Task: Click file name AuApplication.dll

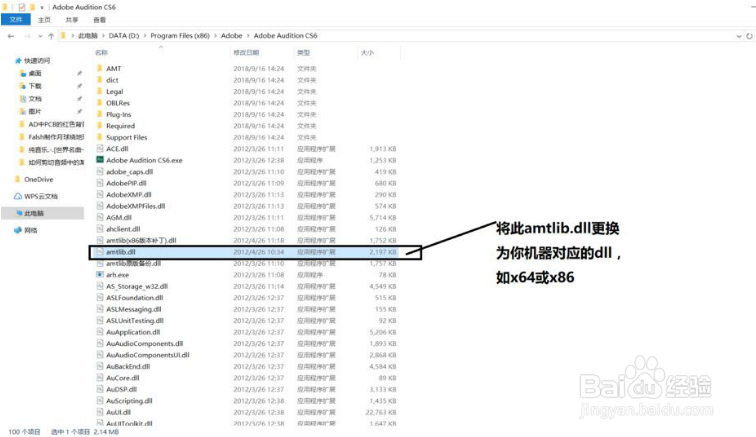Action: [x=133, y=332]
